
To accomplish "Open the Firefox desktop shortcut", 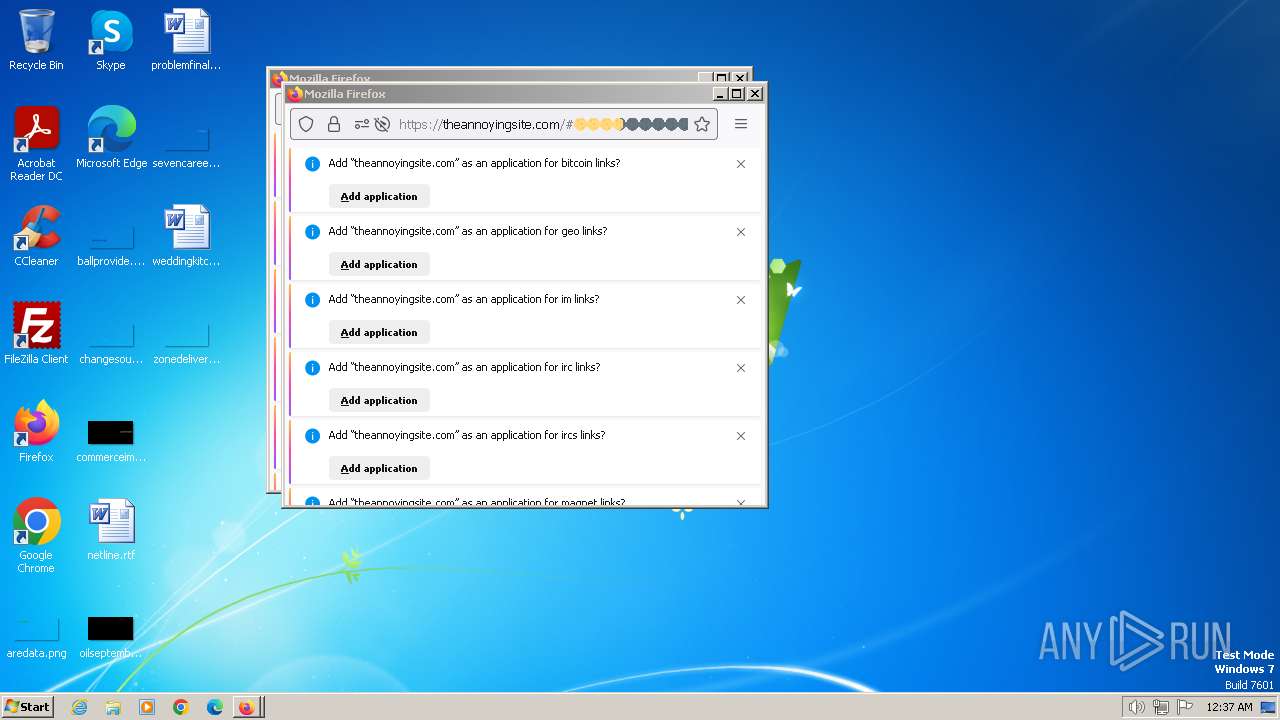I will (36, 432).
